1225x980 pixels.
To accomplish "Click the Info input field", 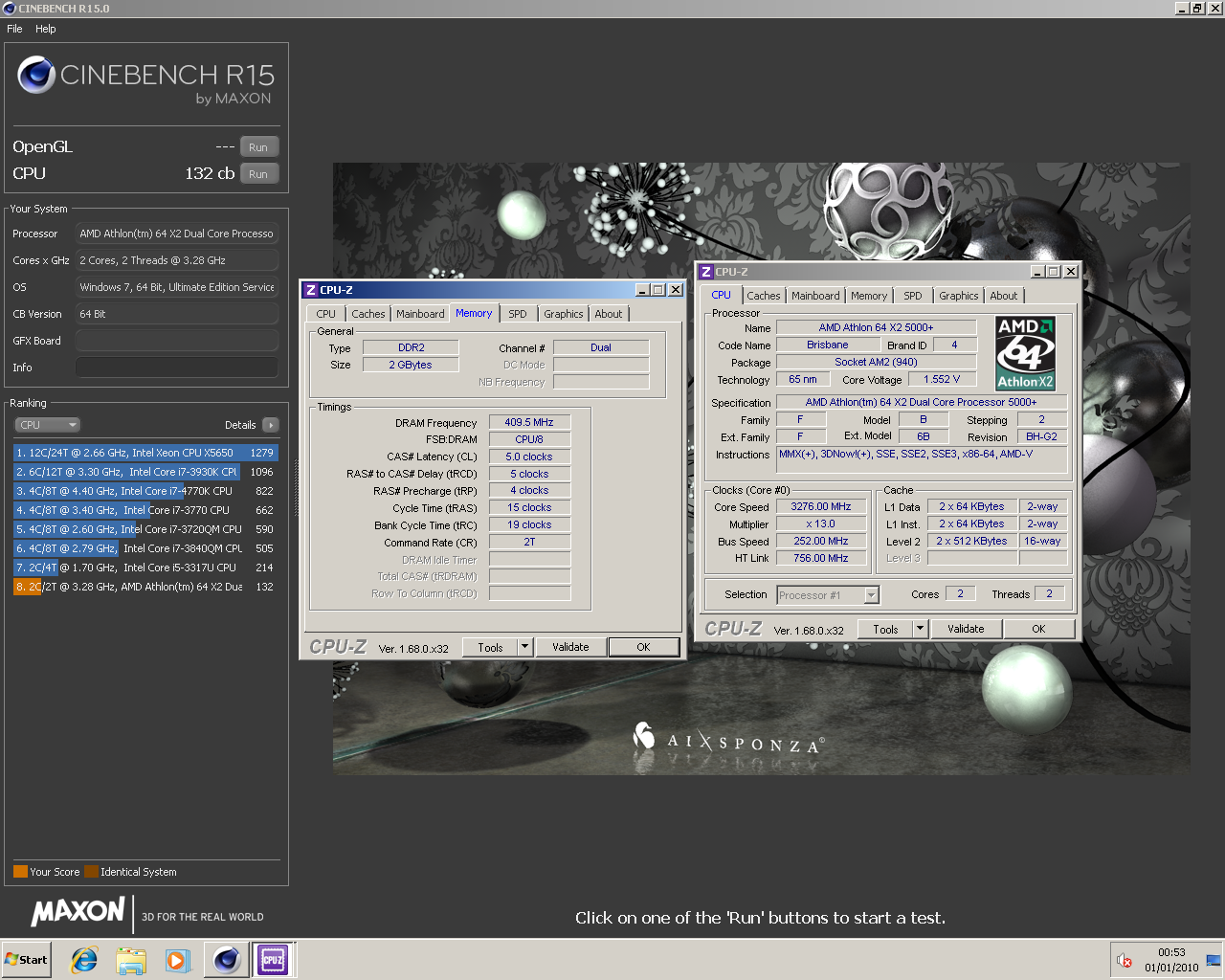I will pyautogui.click(x=177, y=367).
